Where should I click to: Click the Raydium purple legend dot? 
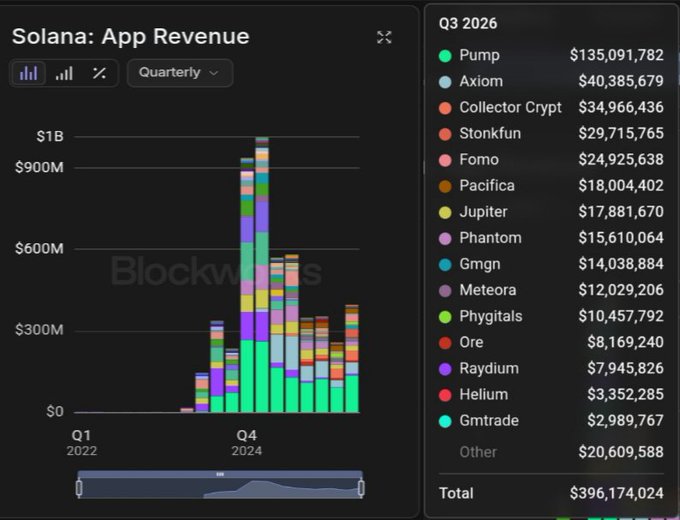coord(445,369)
